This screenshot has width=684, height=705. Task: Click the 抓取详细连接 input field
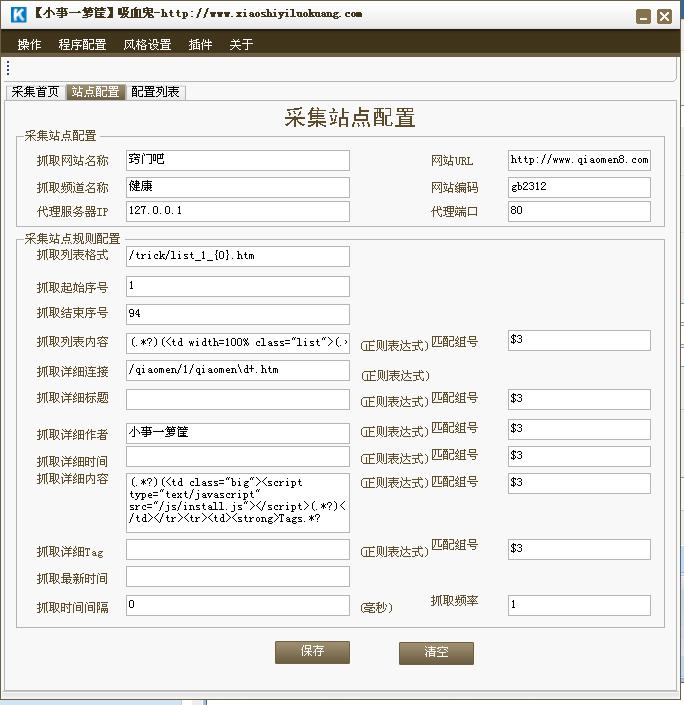point(237,370)
